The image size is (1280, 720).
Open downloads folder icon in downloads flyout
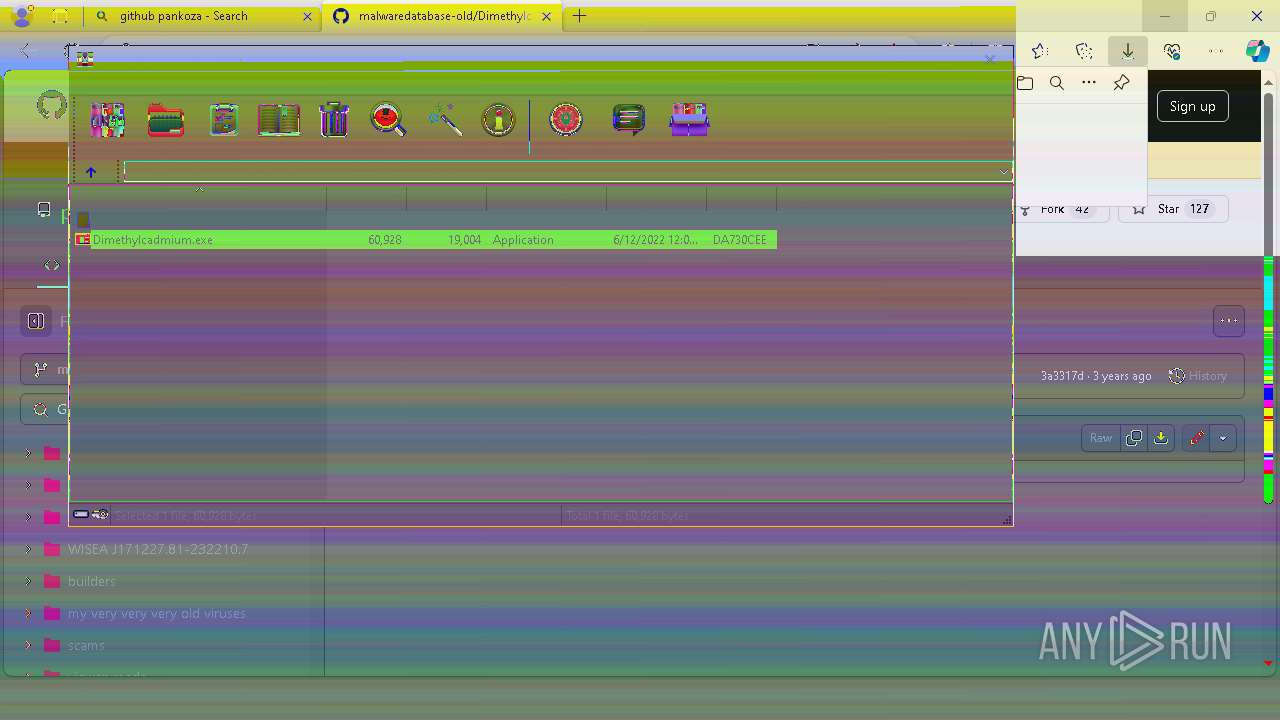click(x=1025, y=83)
